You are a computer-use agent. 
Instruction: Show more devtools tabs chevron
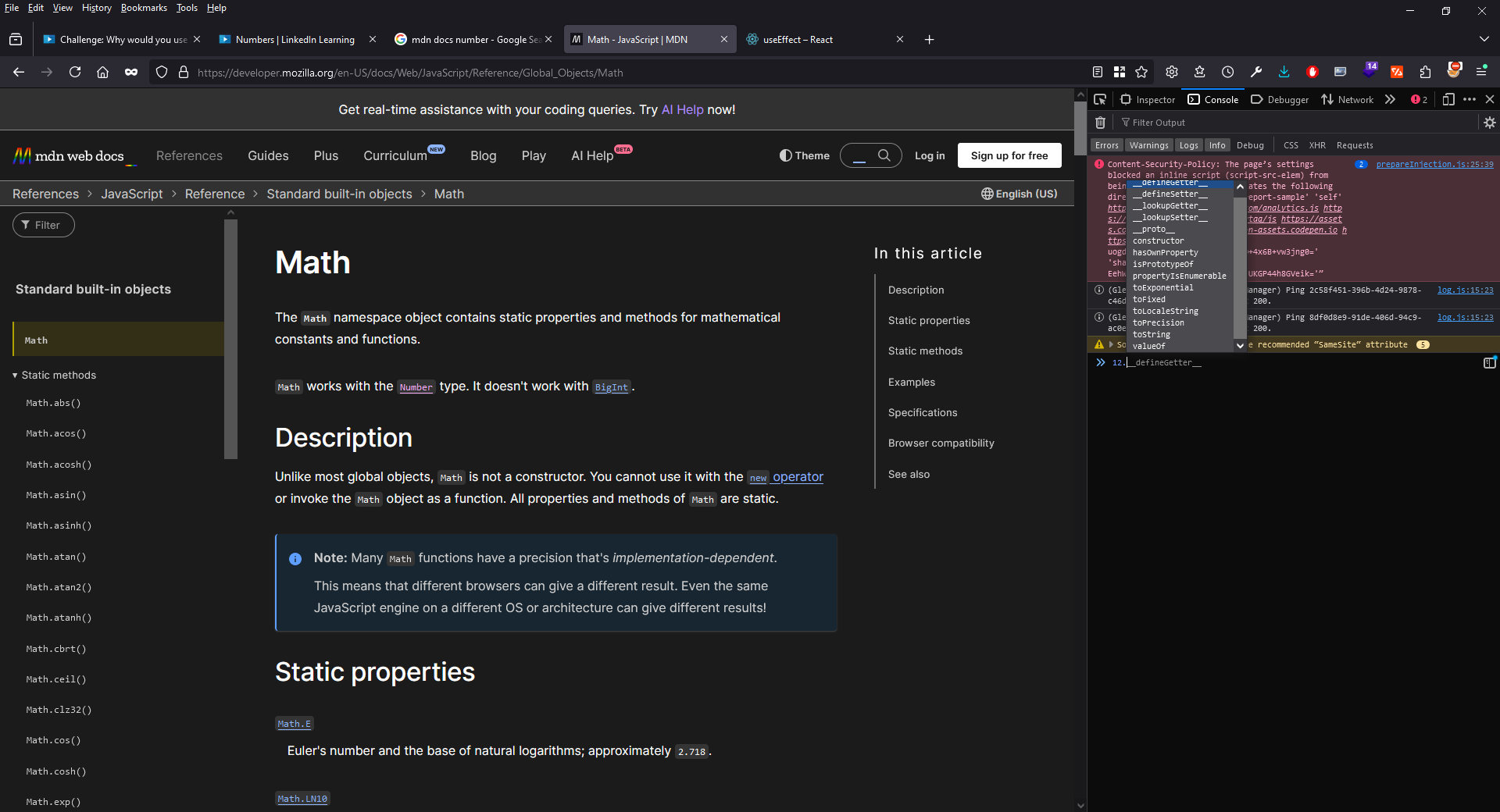[1390, 99]
